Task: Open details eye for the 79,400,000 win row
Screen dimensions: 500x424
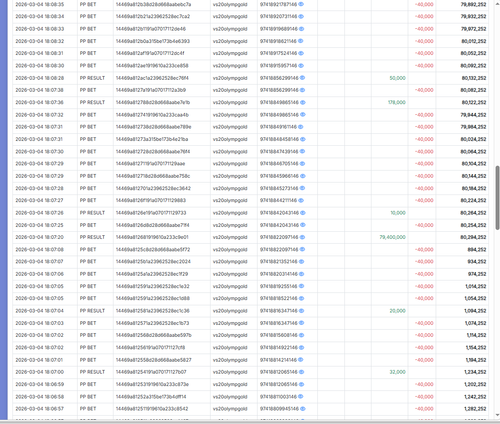Action: 302,237
